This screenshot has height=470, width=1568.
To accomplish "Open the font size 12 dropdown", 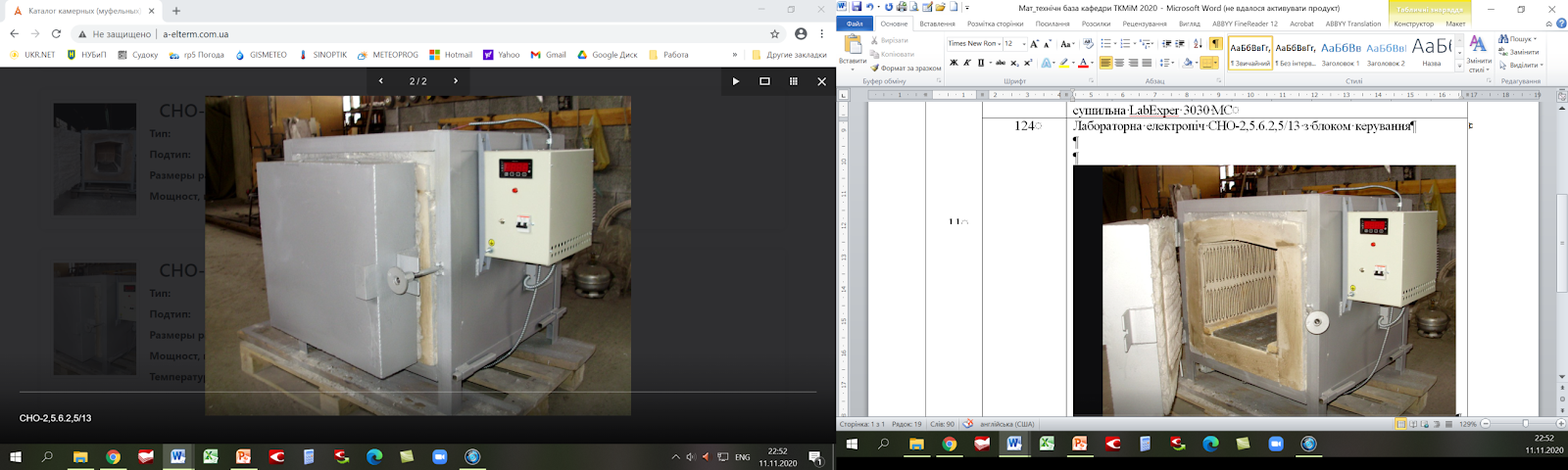I will click(1024, 43).
